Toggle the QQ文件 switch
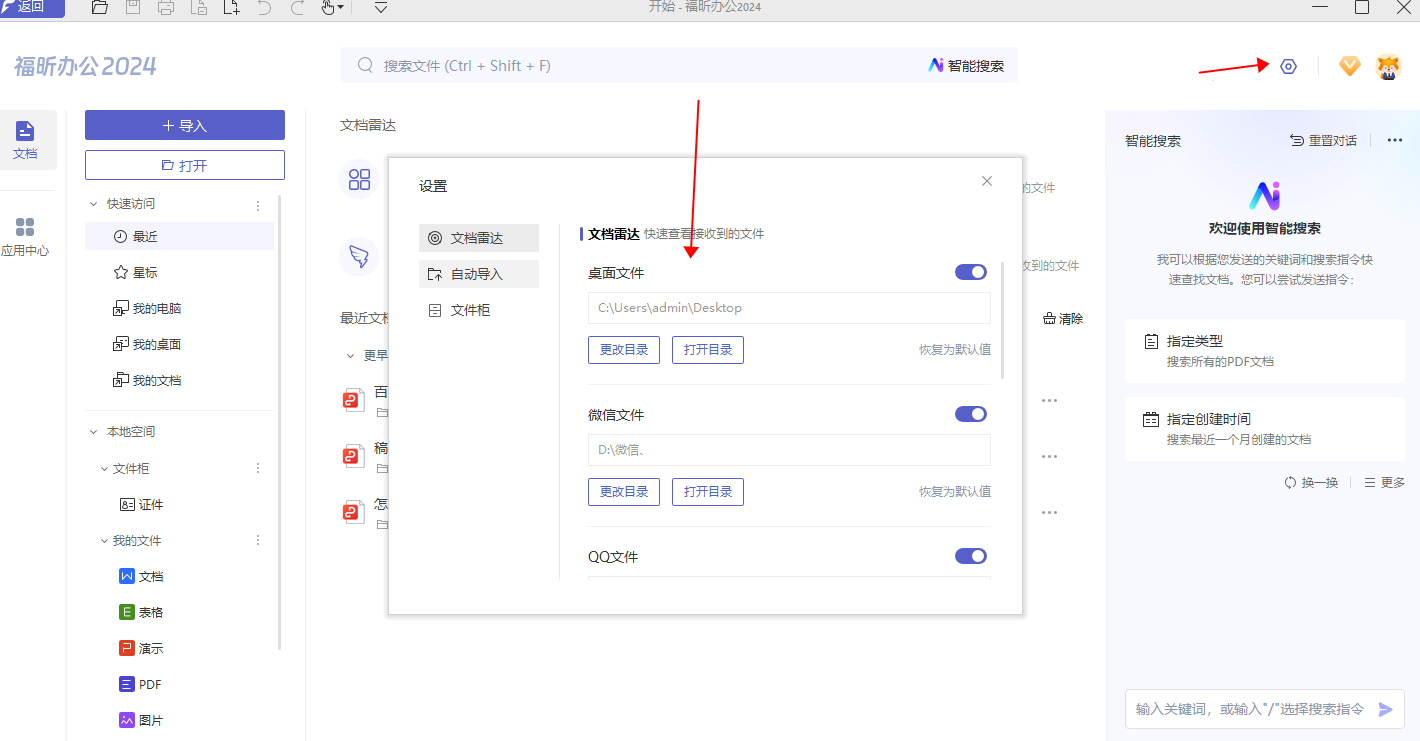Image resolution: width=1420 pixels, height=741 pixels. [x=971, y=556]
